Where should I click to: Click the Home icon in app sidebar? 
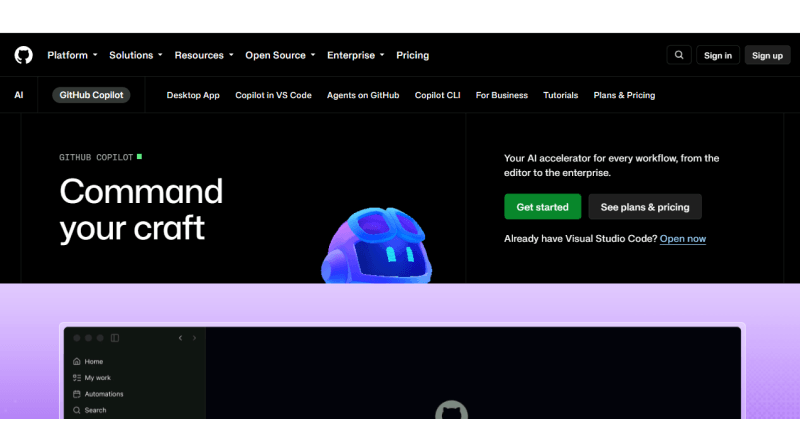[77, 361]
